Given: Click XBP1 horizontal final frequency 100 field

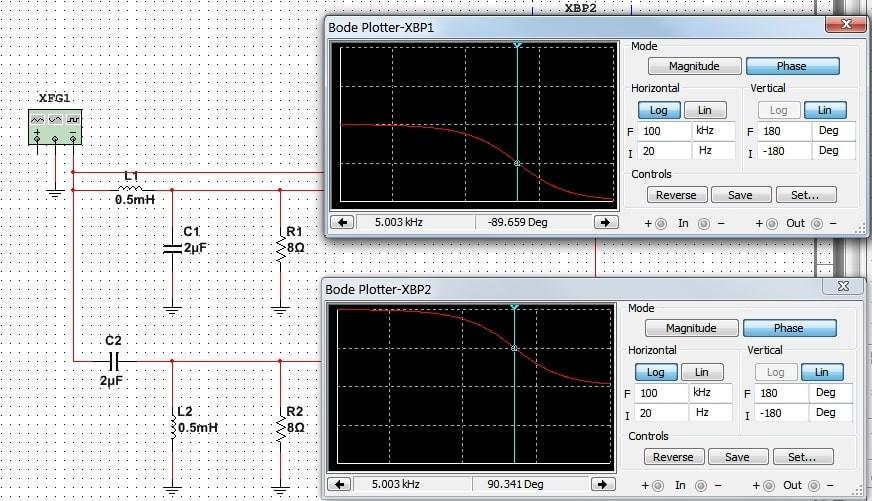Looking at the screenshot, I should tap(664, 131).
